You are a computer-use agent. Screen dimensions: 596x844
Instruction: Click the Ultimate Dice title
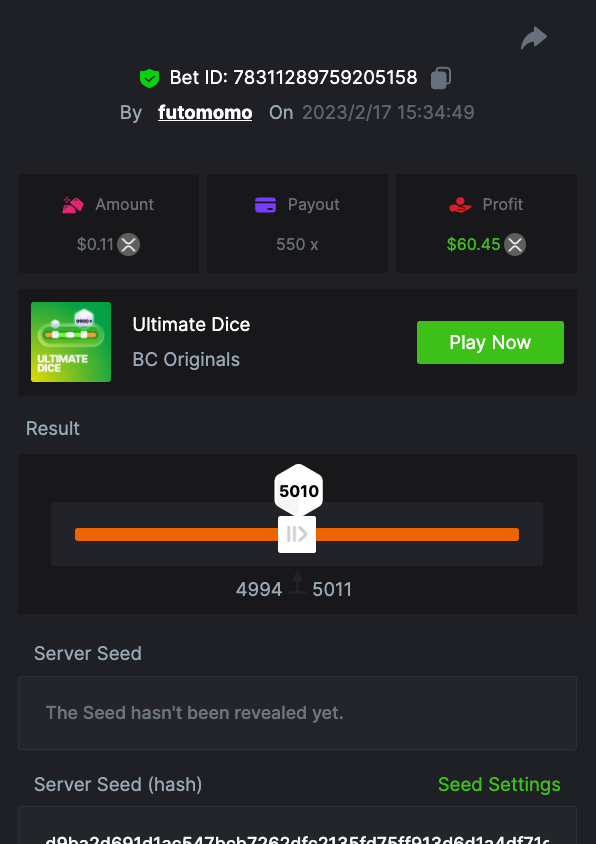point(191,325)
